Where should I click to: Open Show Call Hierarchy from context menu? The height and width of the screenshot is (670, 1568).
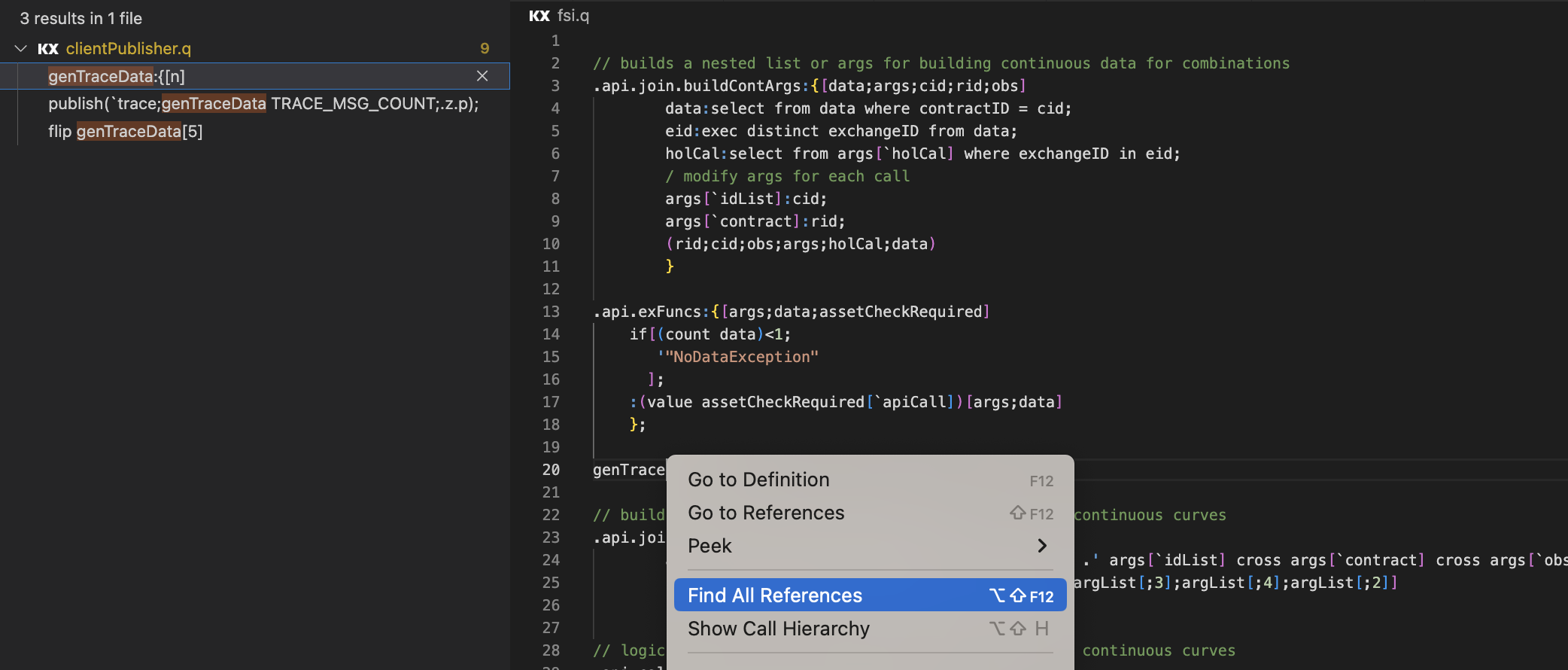(779, 629)
